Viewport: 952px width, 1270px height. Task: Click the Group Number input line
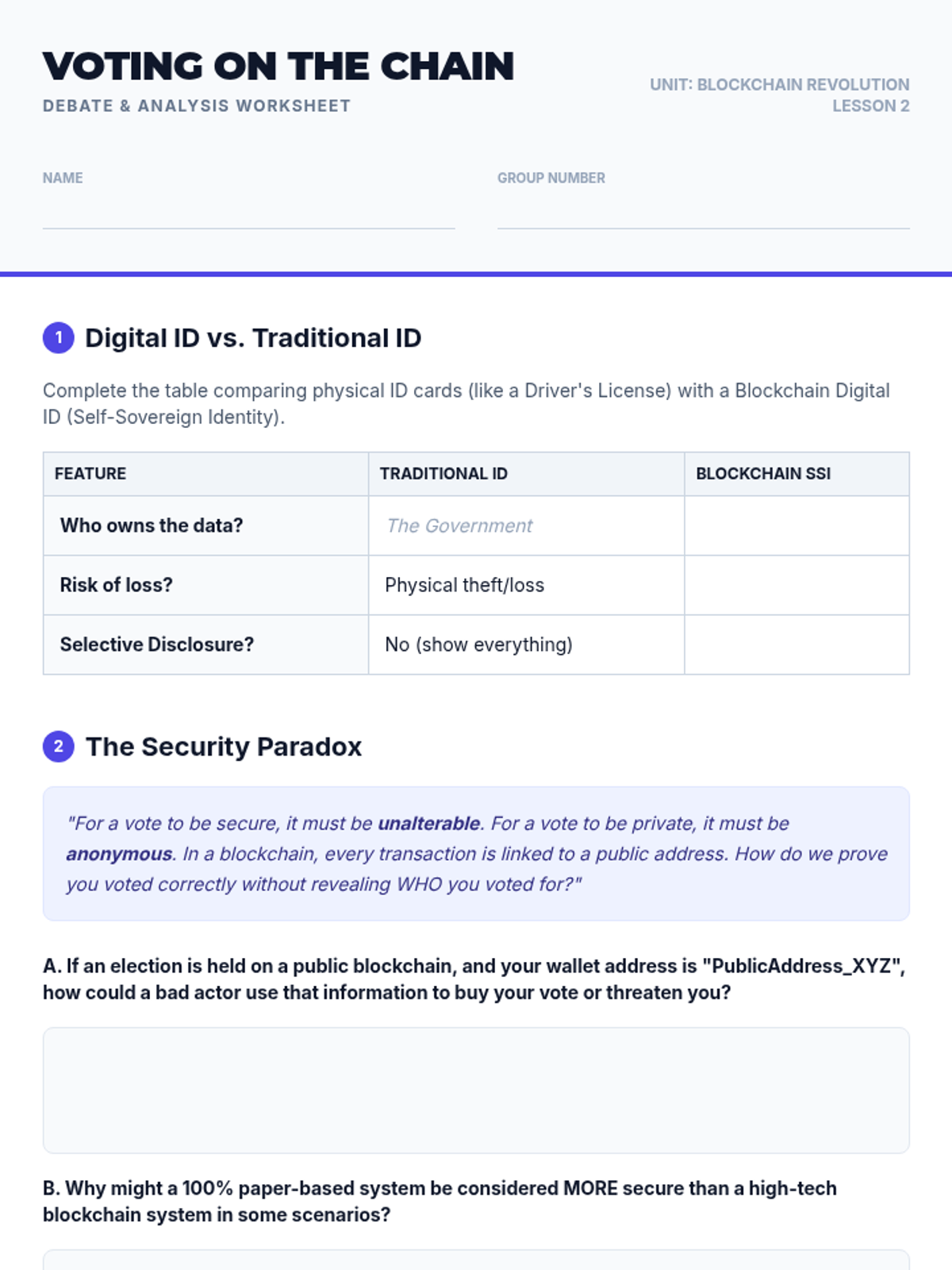[x=703, y=214]
